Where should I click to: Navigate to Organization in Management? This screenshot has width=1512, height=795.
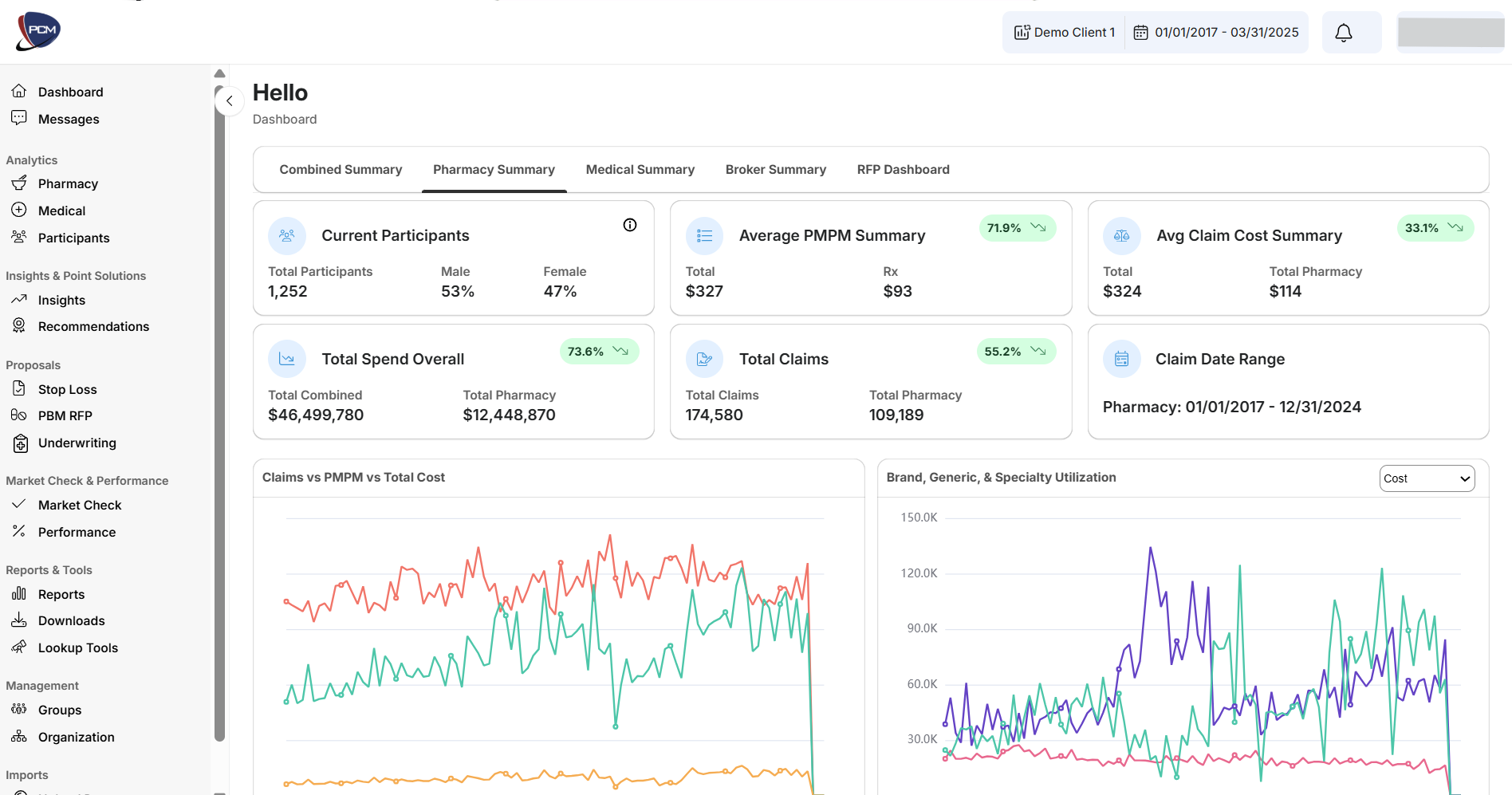pyautogui.click(x=76, y=737)
